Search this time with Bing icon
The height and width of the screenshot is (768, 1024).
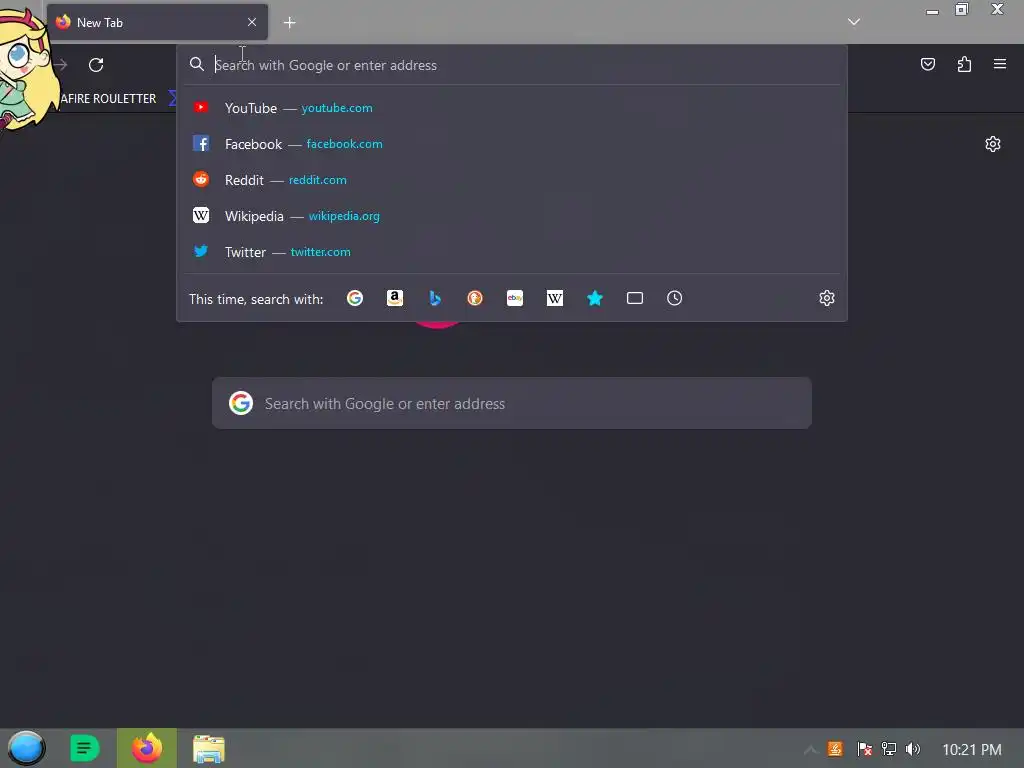pyautogui.click(x=435, y=298)
